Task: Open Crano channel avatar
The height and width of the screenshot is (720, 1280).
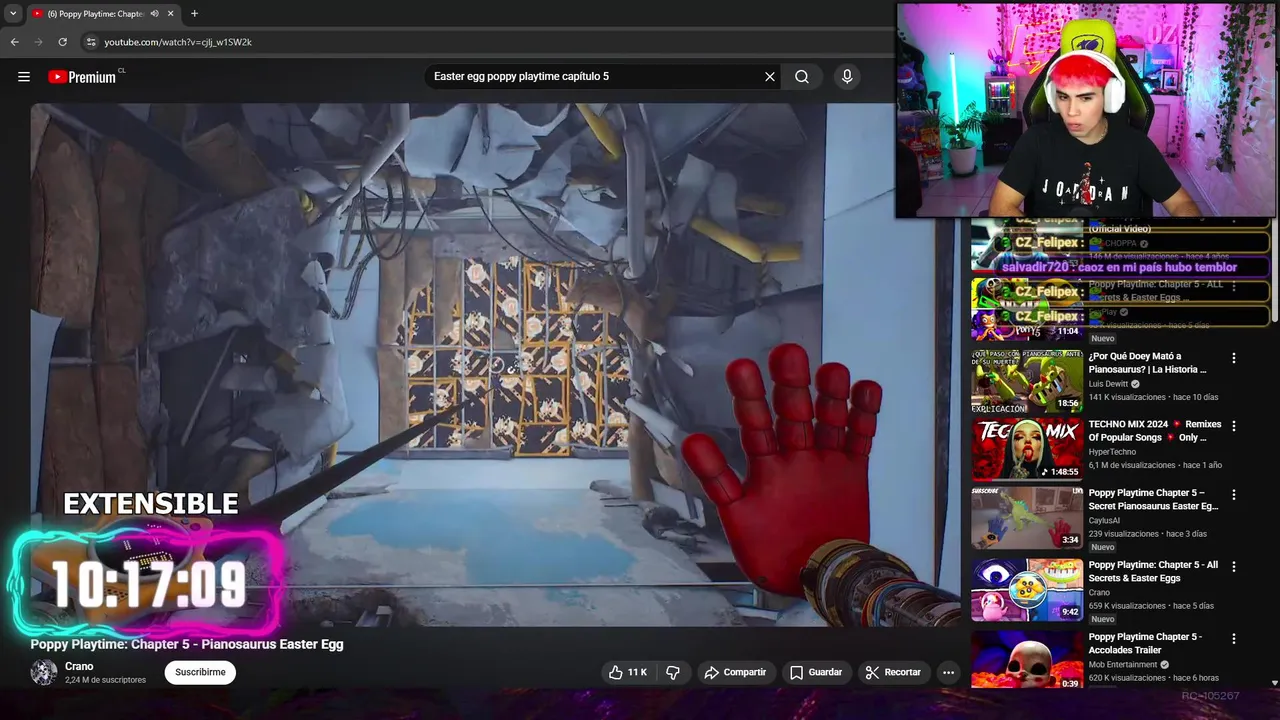Action: [x=44, y=672]
